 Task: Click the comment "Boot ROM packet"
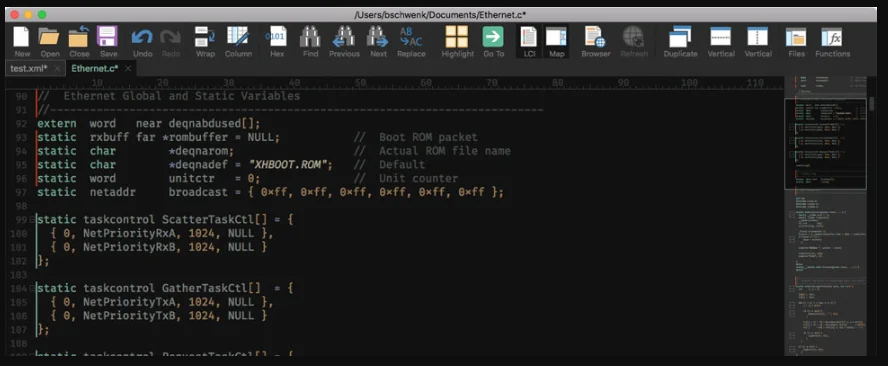click(428, 138)
